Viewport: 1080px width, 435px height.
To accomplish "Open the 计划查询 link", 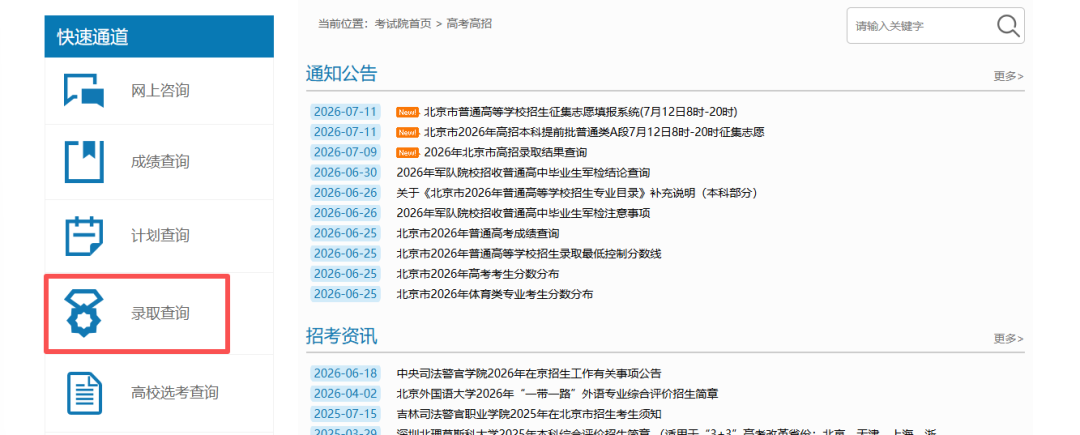I will pyautogui.click(x=160, y=235).
